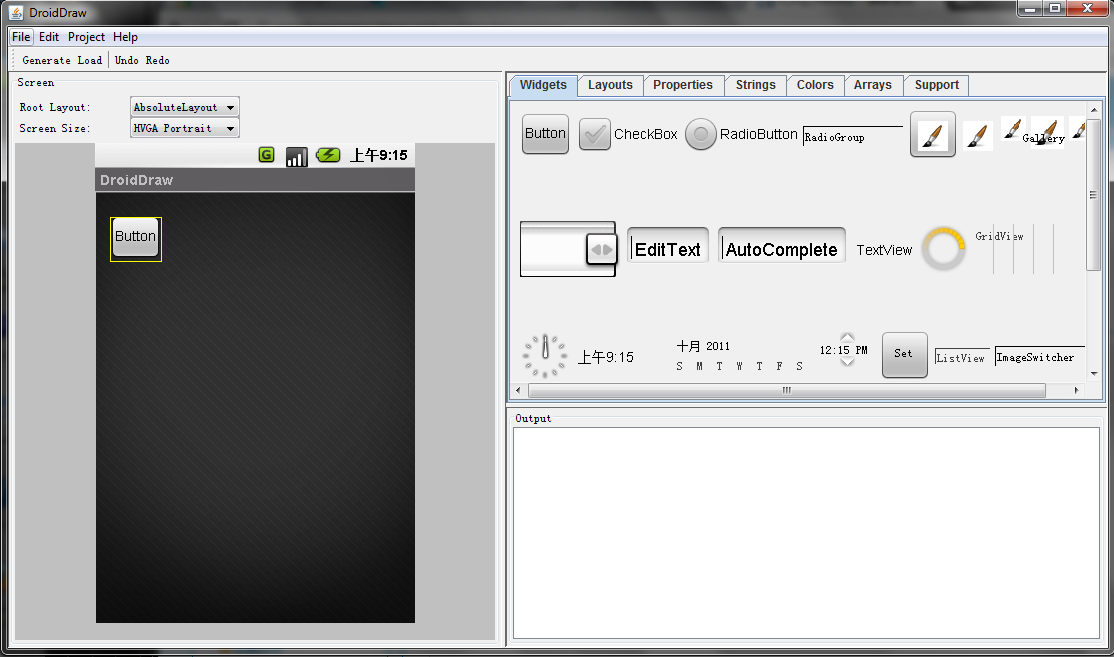
Task: Switch to the Strings tab
Action: point(755,85)
